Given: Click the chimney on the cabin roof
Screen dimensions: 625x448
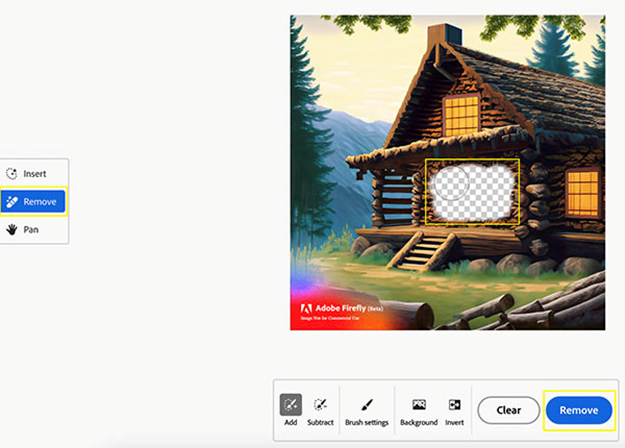Looking at the screenshot, I should point(444,37).
